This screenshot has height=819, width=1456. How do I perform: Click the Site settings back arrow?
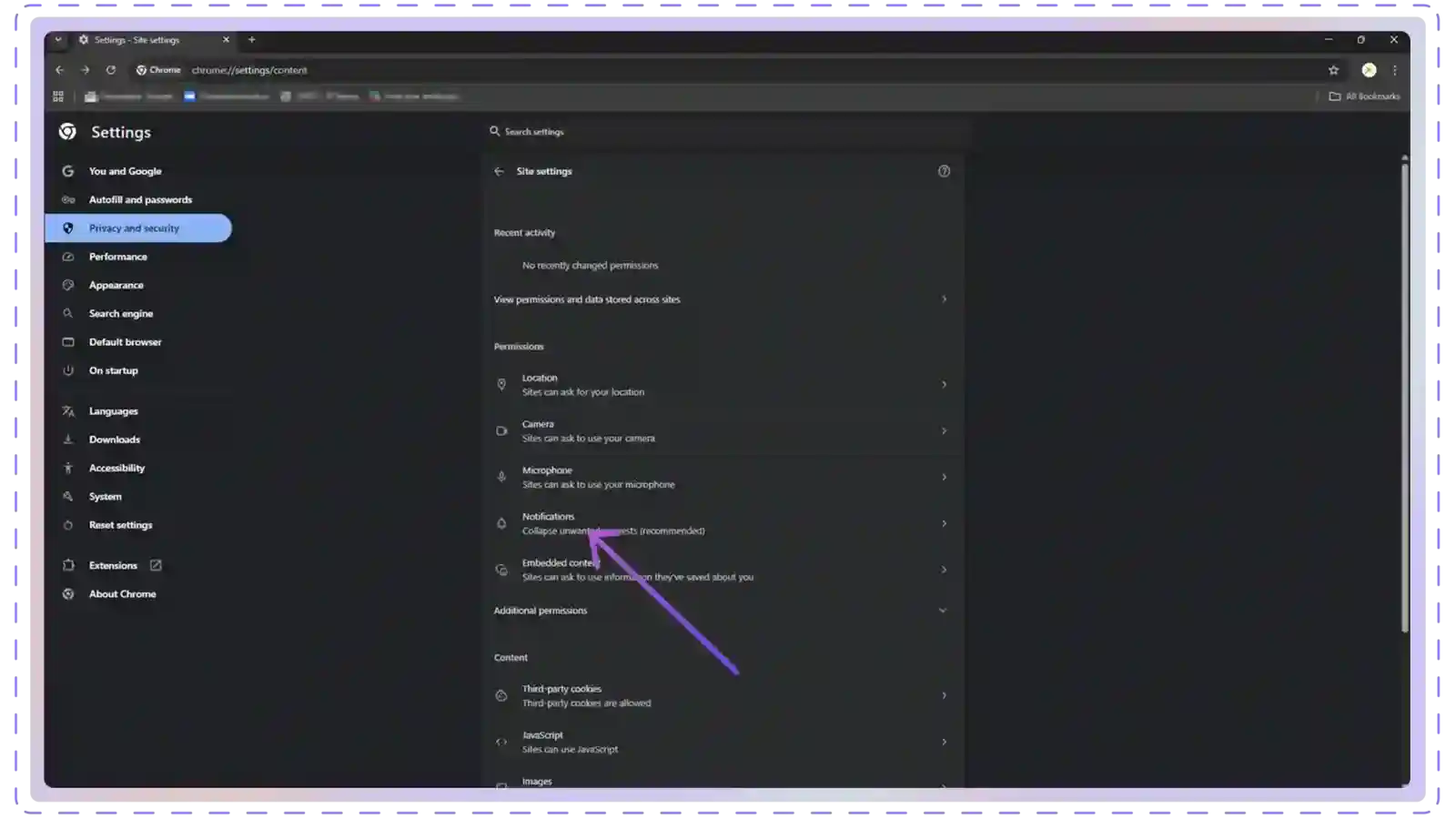[x=499, y=171]
